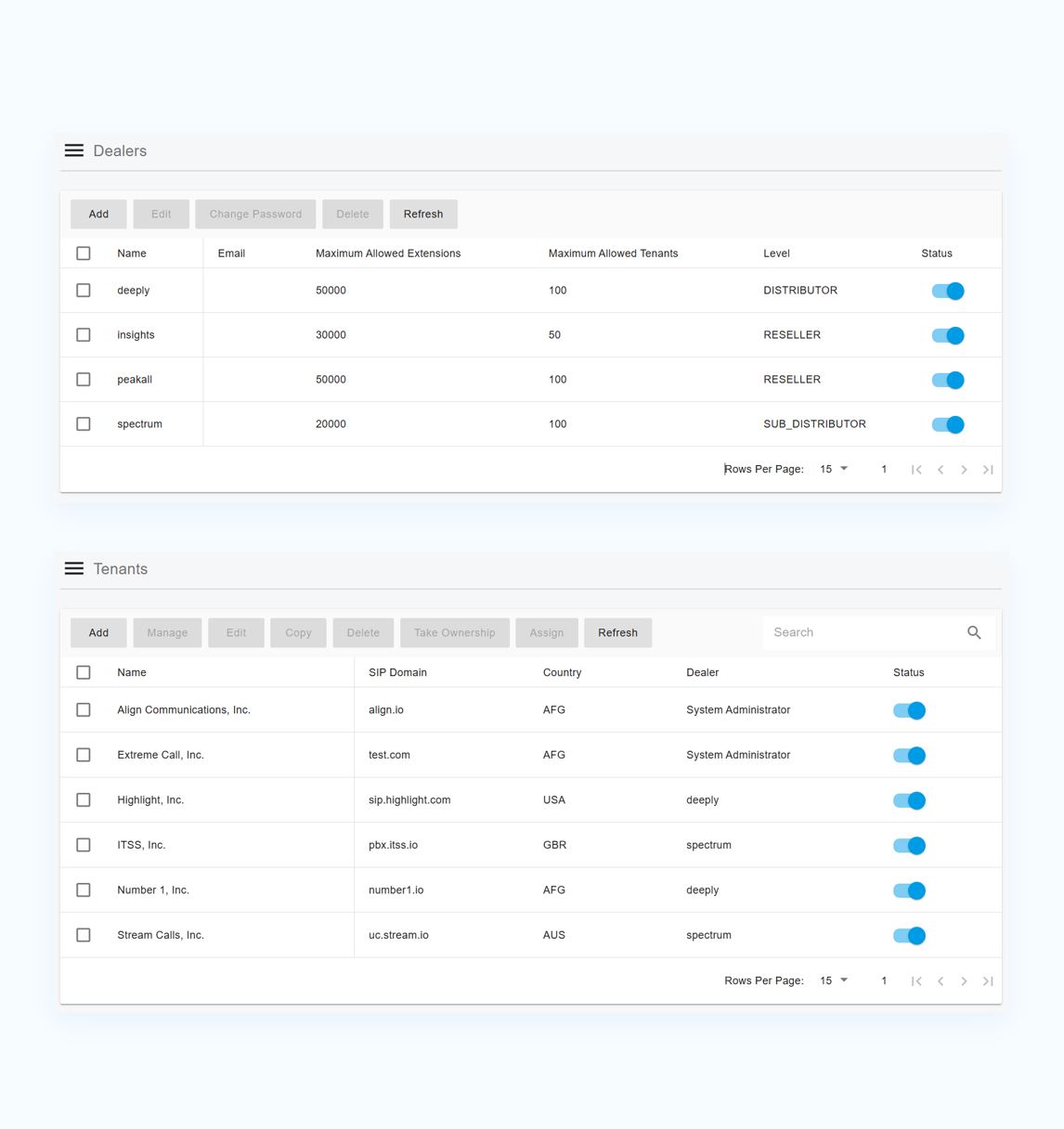Click Refresh button in Tenants toolbar

(617, 633)
